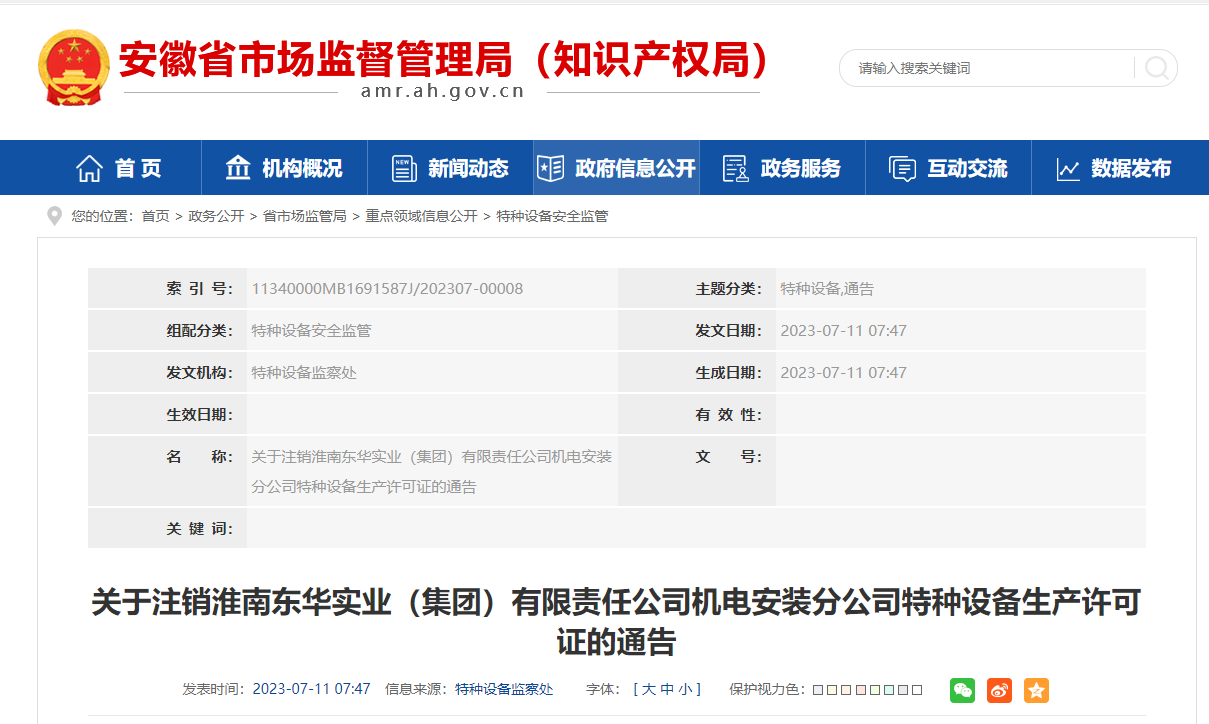Screen dimensions: 1209x724
Task: Click the 文号 label cell
Action: coord(697,471)
